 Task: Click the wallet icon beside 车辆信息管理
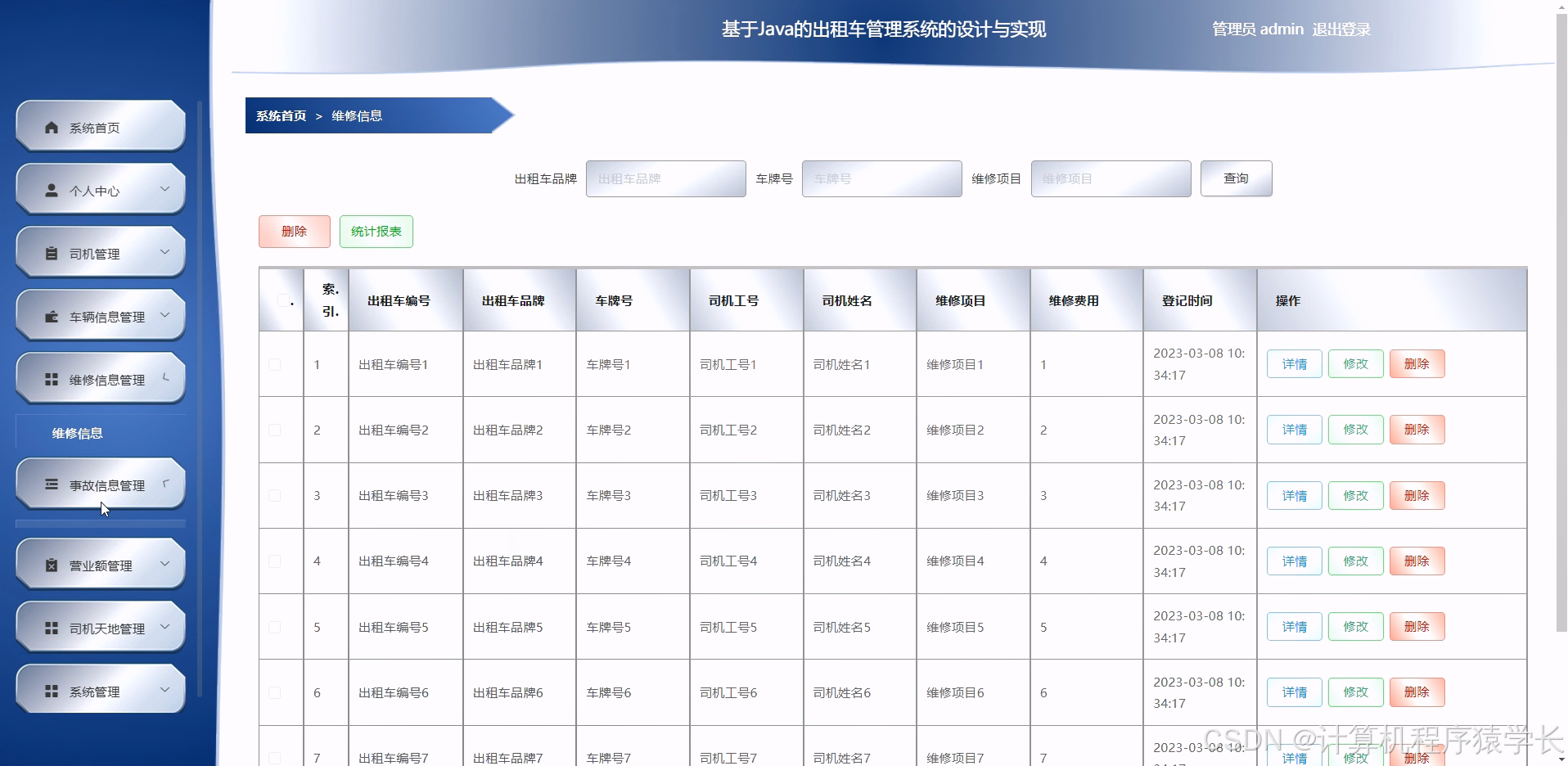[52, 317]
